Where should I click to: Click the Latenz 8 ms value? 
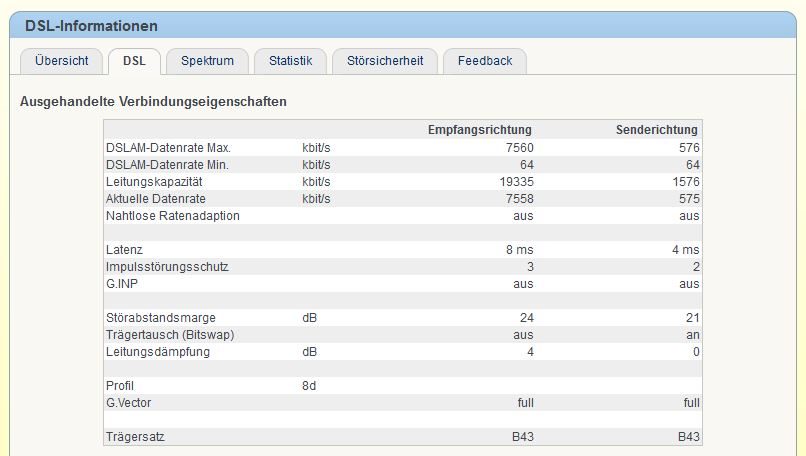(x=518, y=250)
